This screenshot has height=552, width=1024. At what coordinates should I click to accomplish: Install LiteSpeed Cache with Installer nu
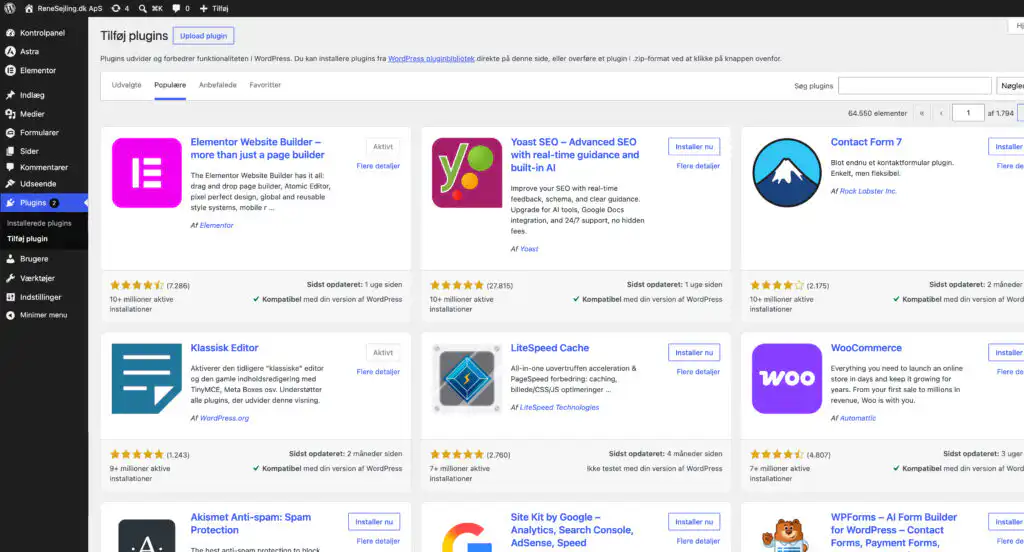click(x=694, y=353)
